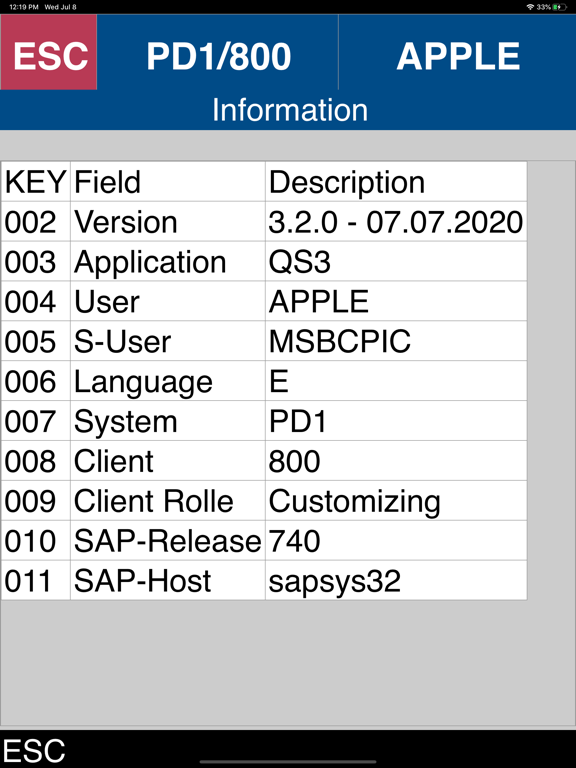Image resolution: width=576 pixels, height=768 pixels.
Task: Click the ESC label in bottom bar
Action: pyautogui.click(x=34, y=750)
